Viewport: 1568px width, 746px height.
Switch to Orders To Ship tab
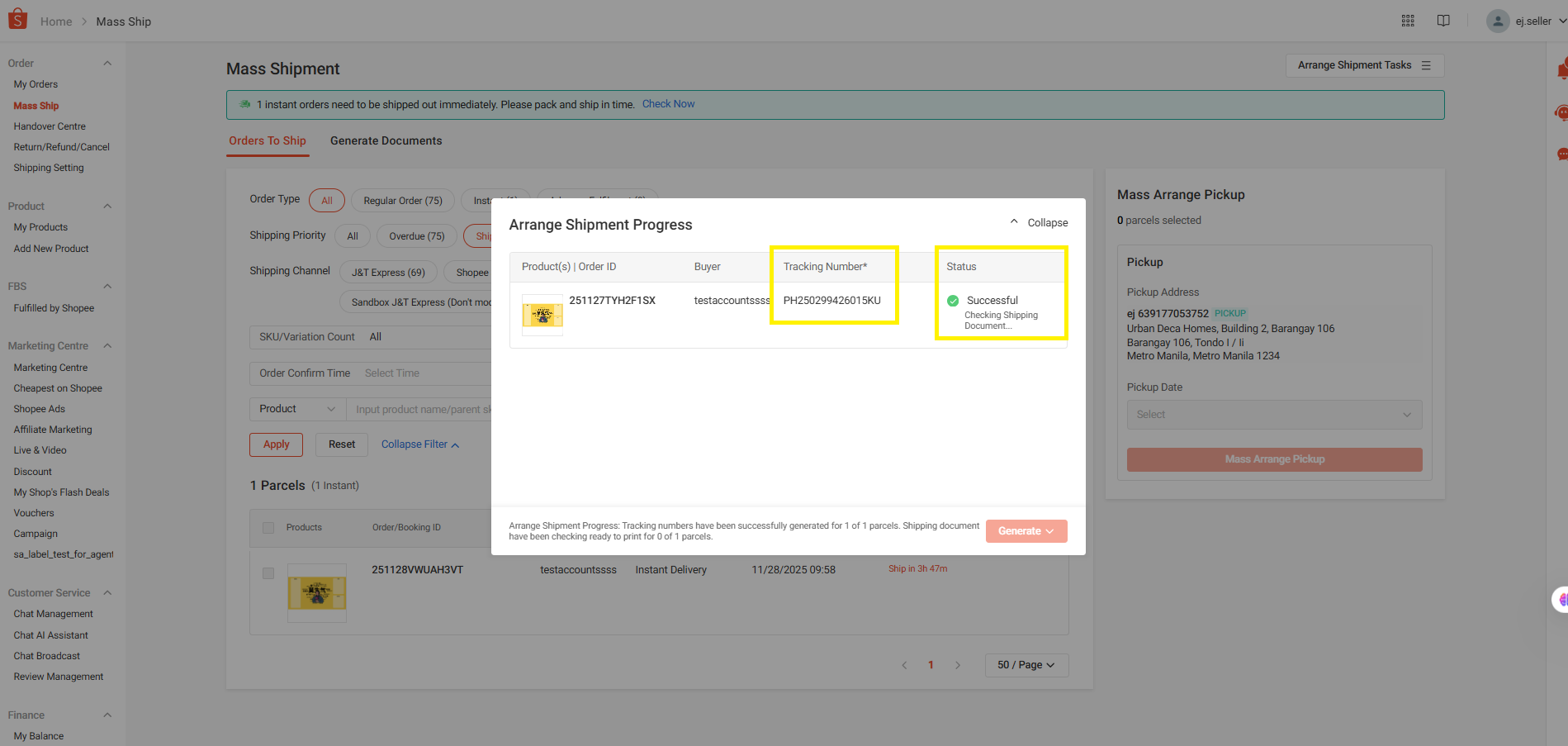[x=268, y=141]
